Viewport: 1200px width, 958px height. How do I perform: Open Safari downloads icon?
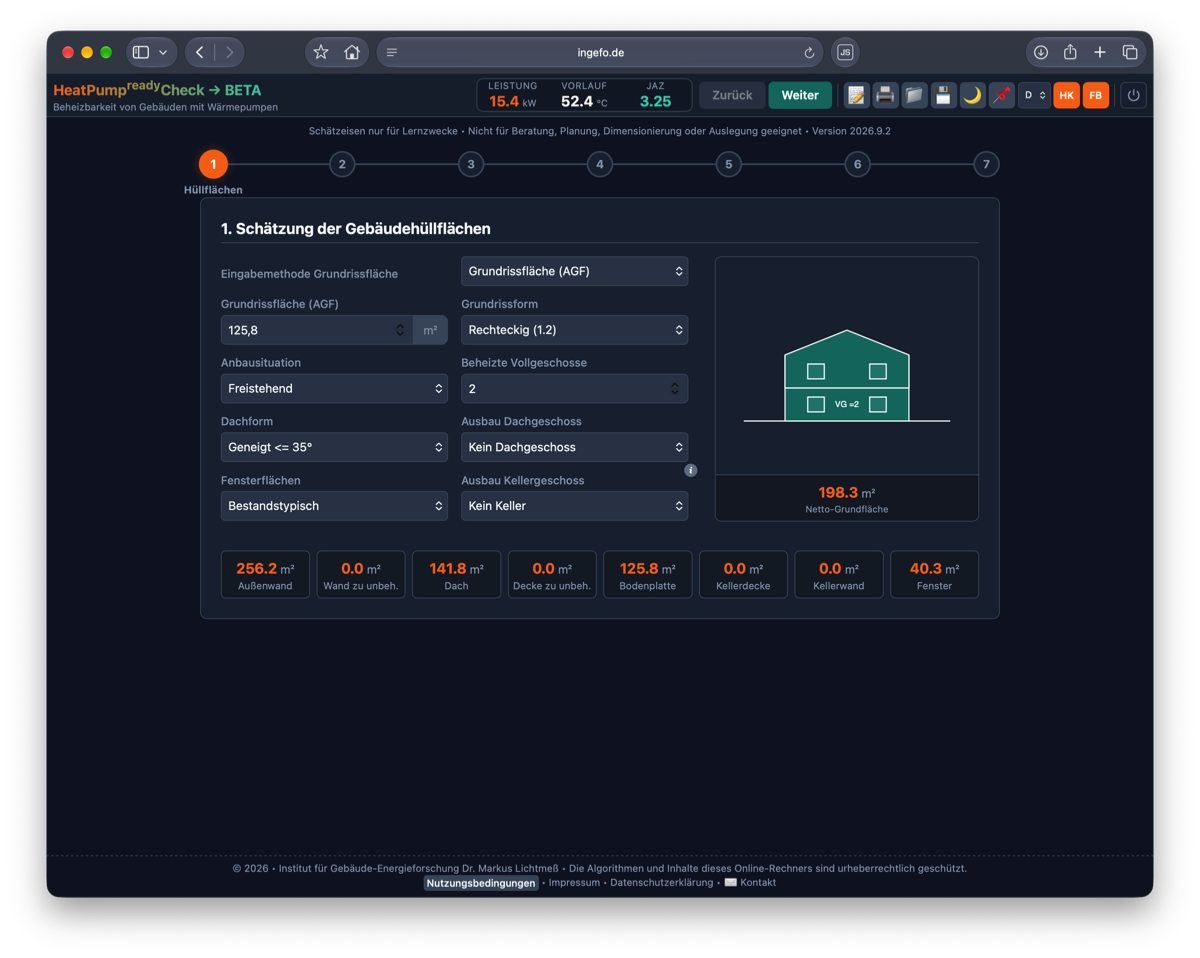(1041, 52)
